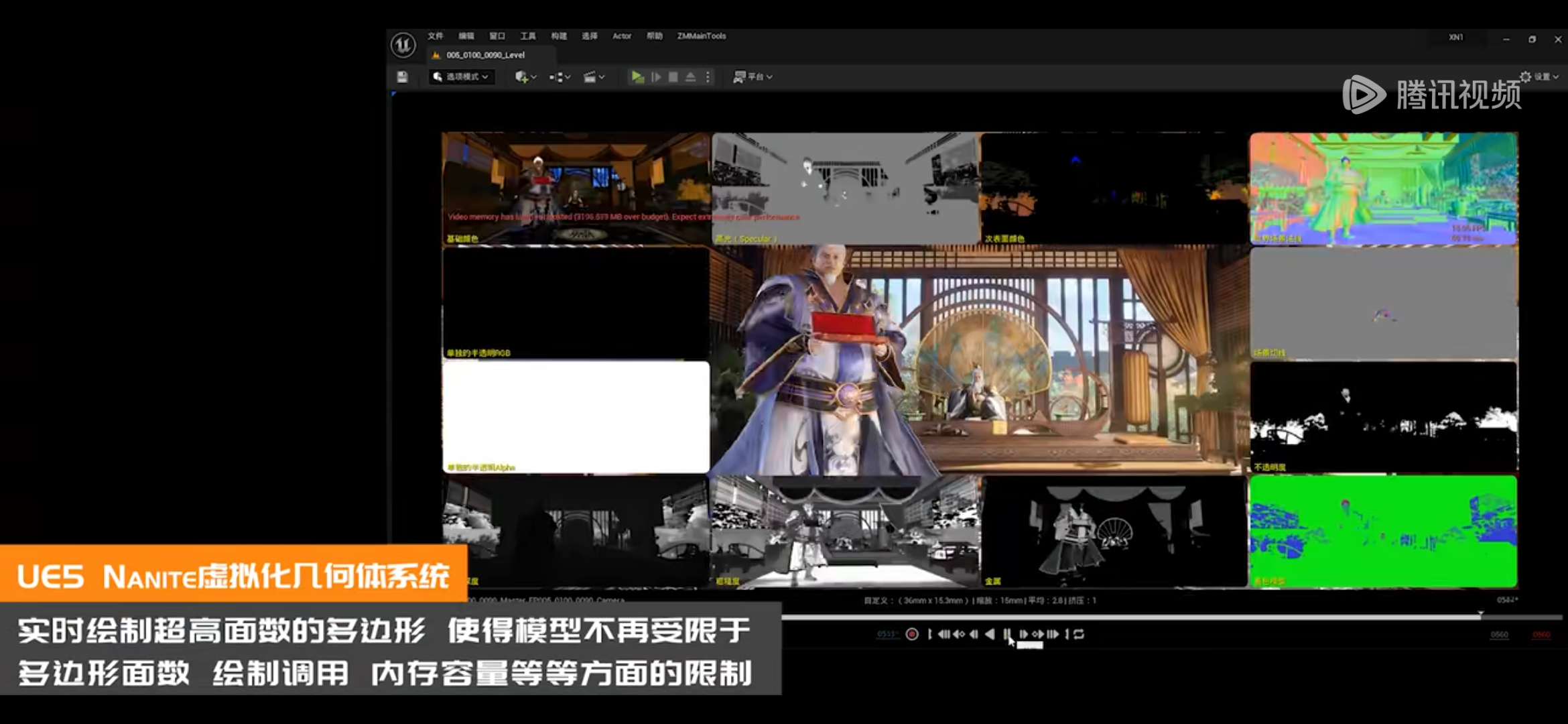Pause the sequence playback
Viewport: 1568px width, 724px height.
pyautogui.click(x=1006, y=634)
